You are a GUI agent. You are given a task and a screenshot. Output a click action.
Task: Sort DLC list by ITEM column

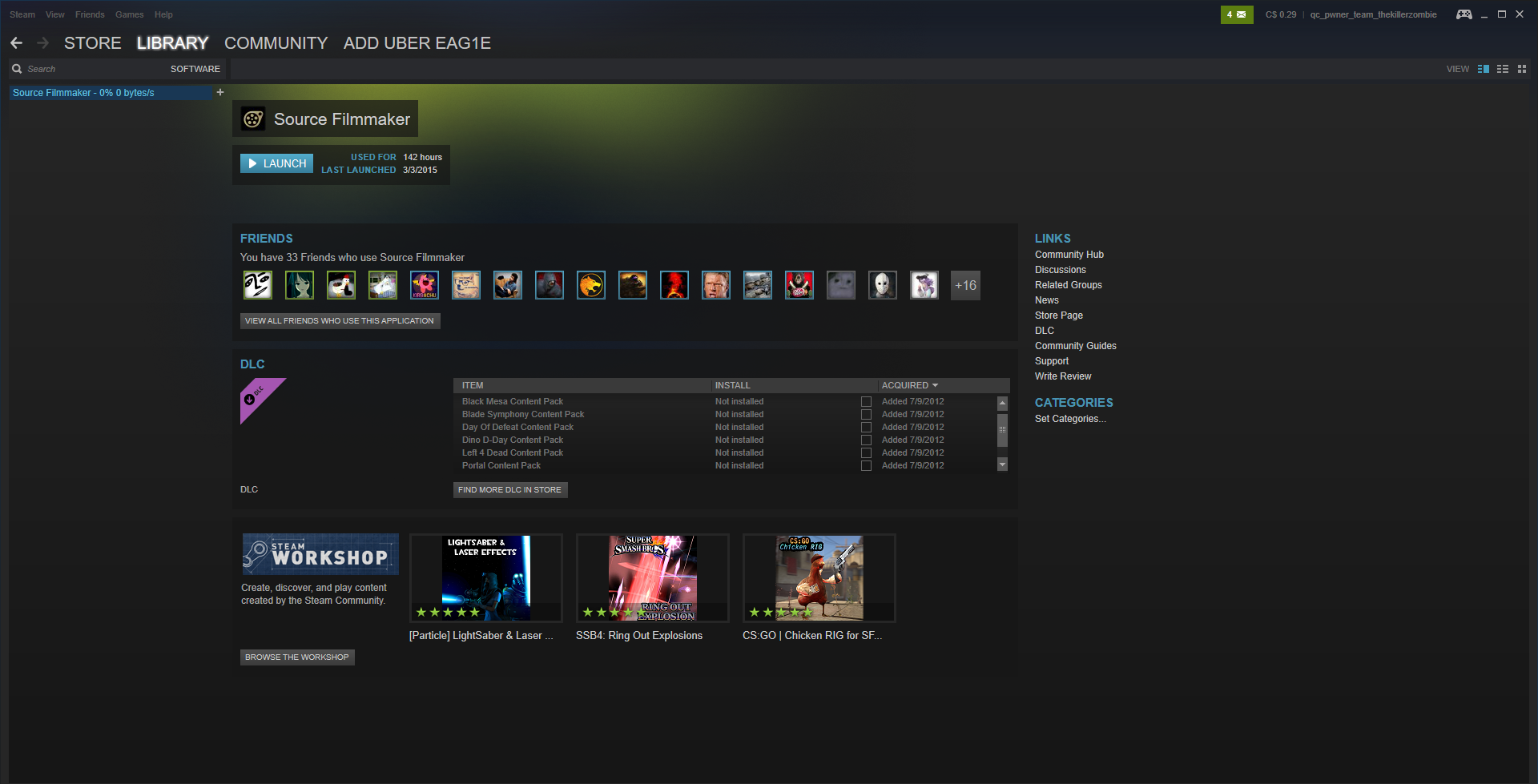click(473, 385)
